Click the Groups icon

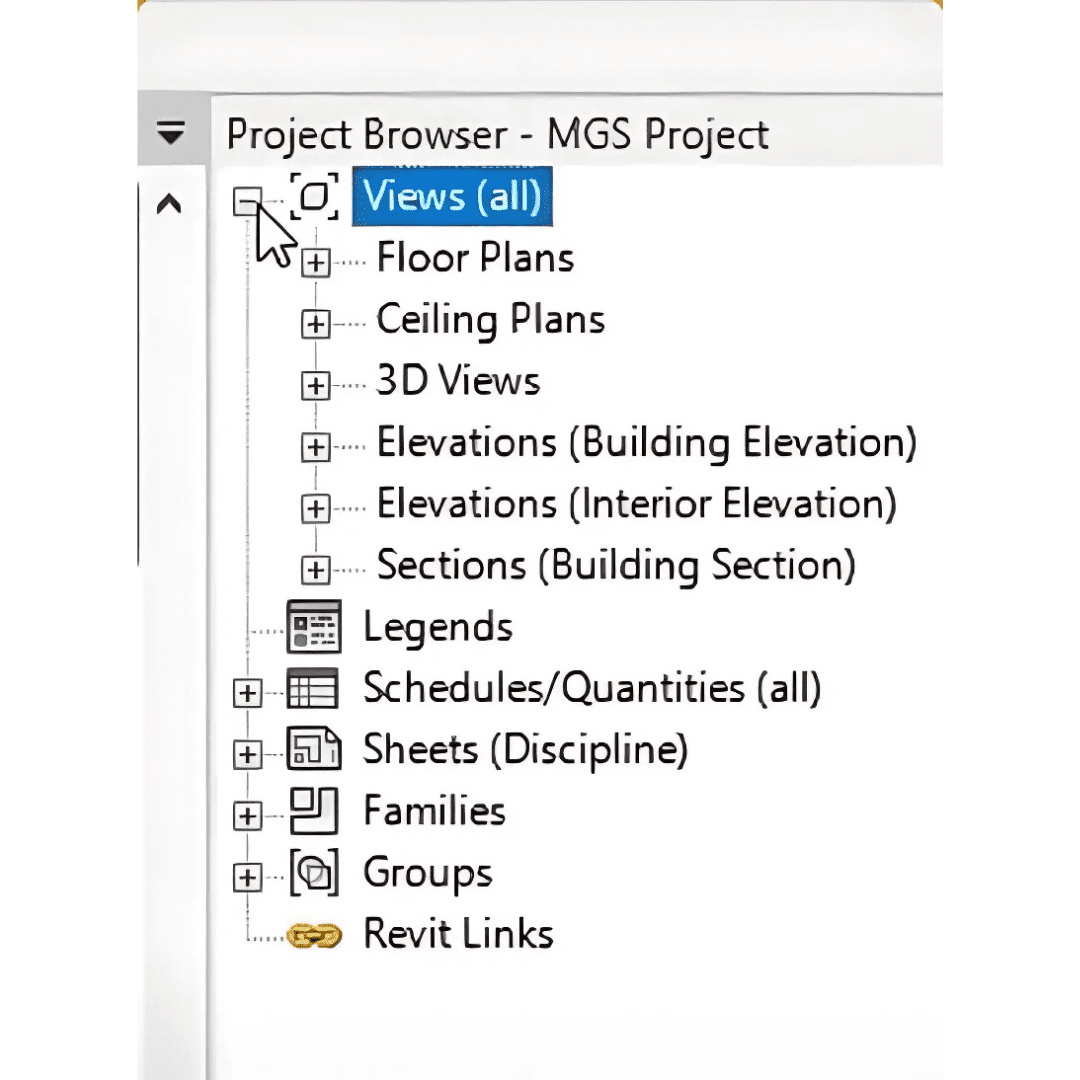(314, 873)
